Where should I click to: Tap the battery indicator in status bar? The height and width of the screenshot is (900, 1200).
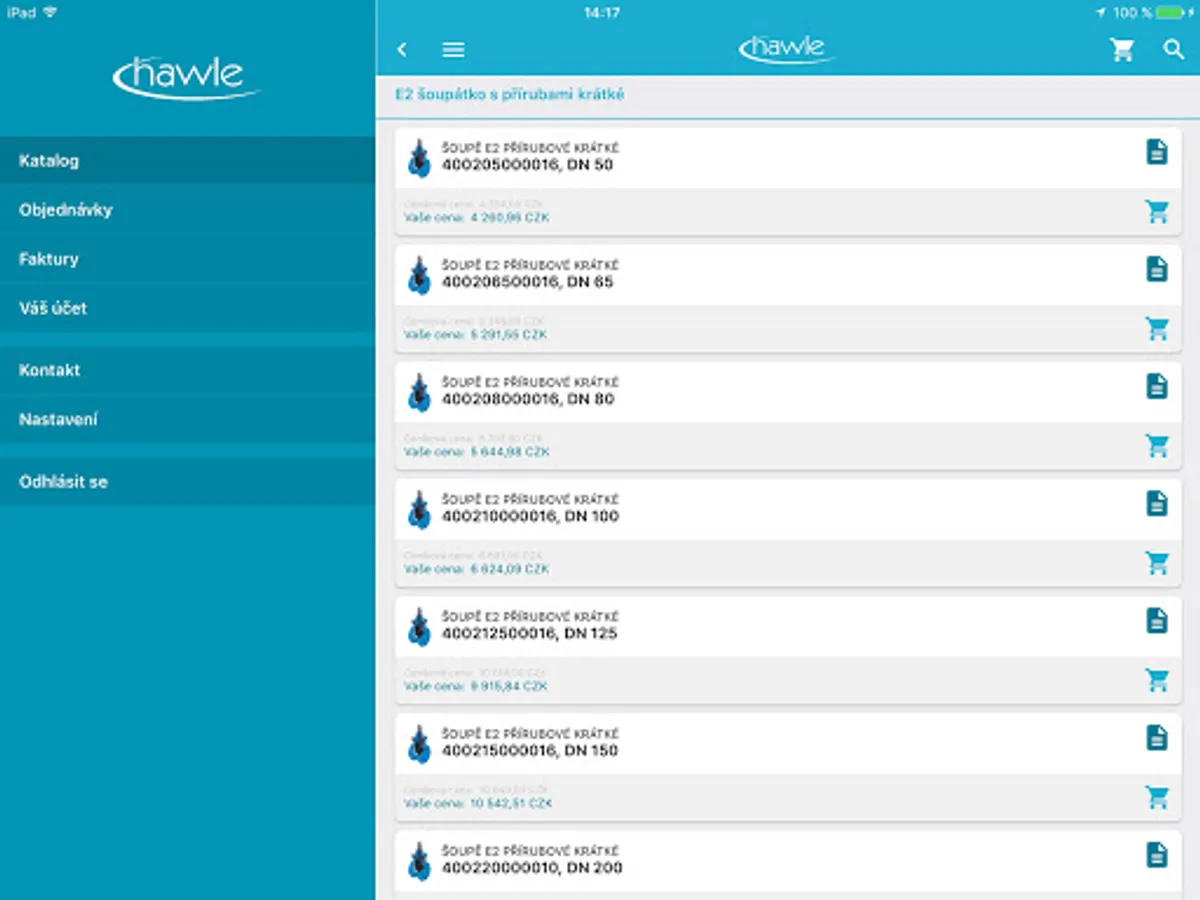click(1170, 12)
